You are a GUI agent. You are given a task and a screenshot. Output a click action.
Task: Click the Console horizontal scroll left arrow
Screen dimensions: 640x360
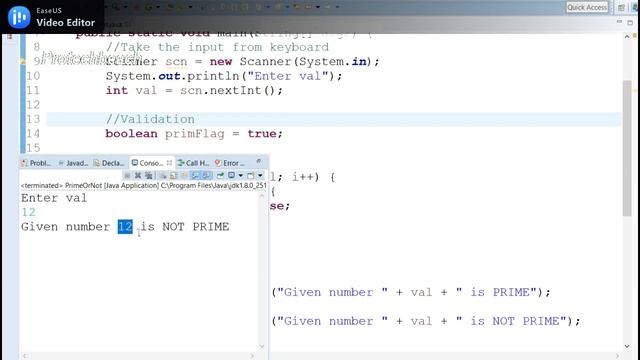point(25,356)
